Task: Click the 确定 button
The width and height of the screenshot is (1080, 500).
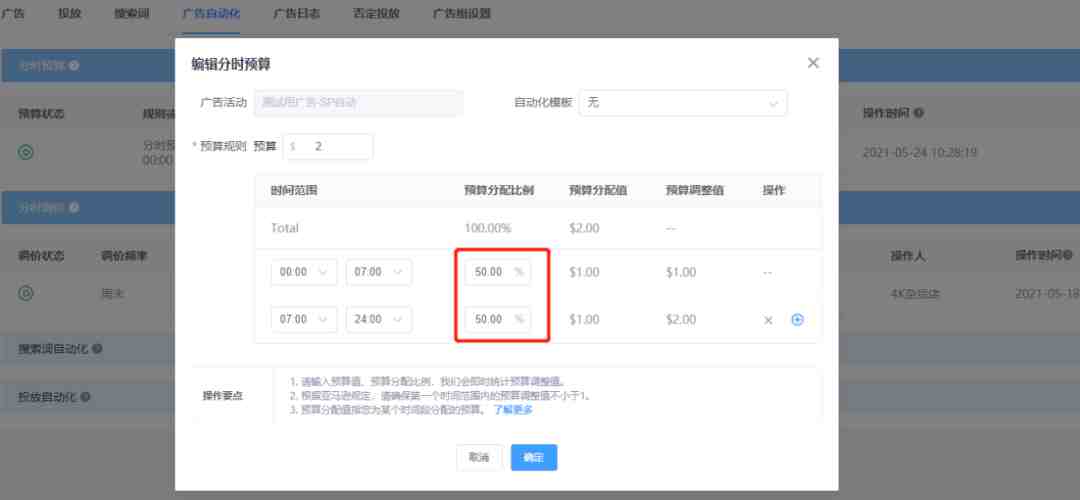Action: point(533,457)
